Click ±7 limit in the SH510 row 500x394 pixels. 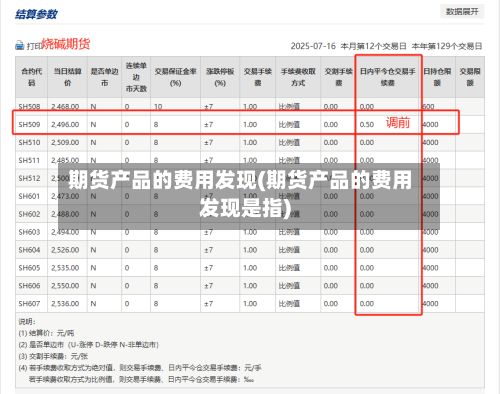click(208, 143)
